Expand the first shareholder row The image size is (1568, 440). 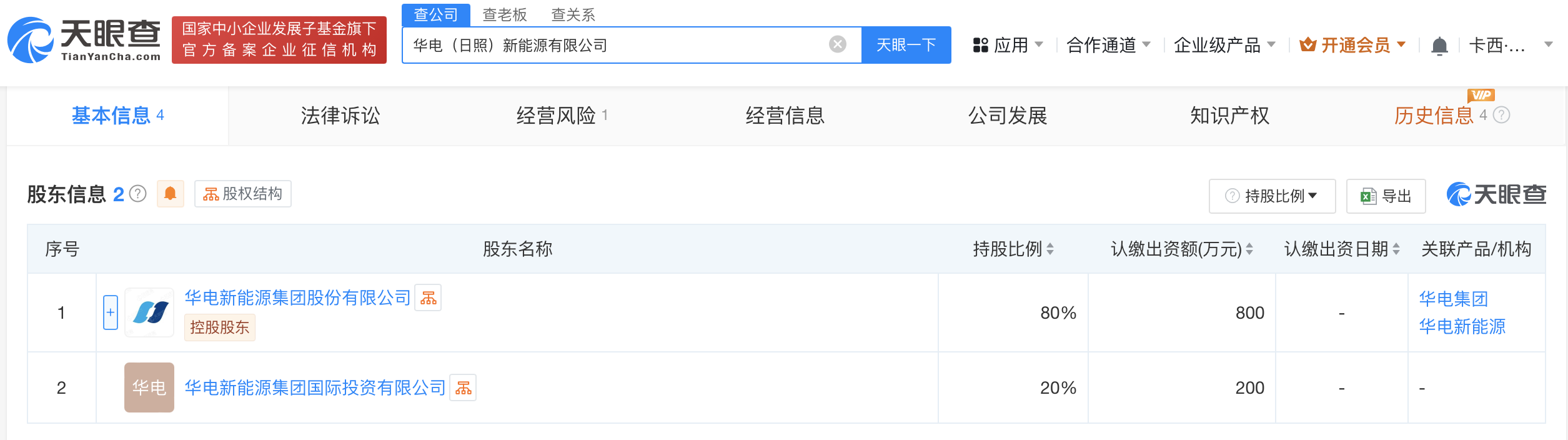(111, 312)
